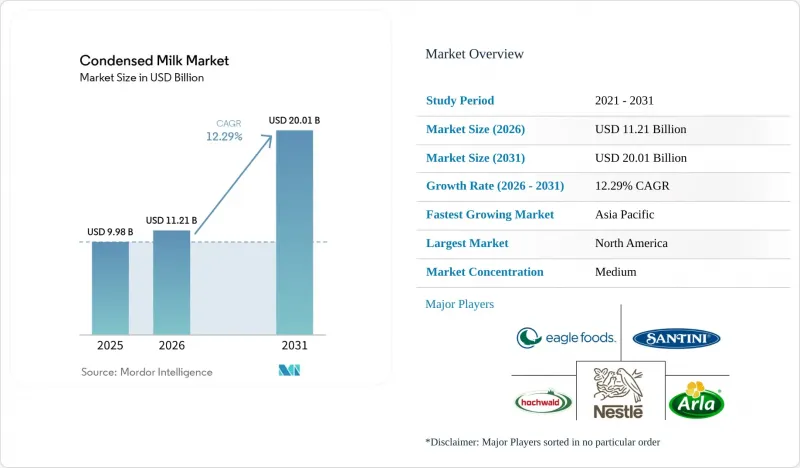Click the 'Source: Mordor Intelligence' text
The image size is (800, 468).
coord(146,372)
